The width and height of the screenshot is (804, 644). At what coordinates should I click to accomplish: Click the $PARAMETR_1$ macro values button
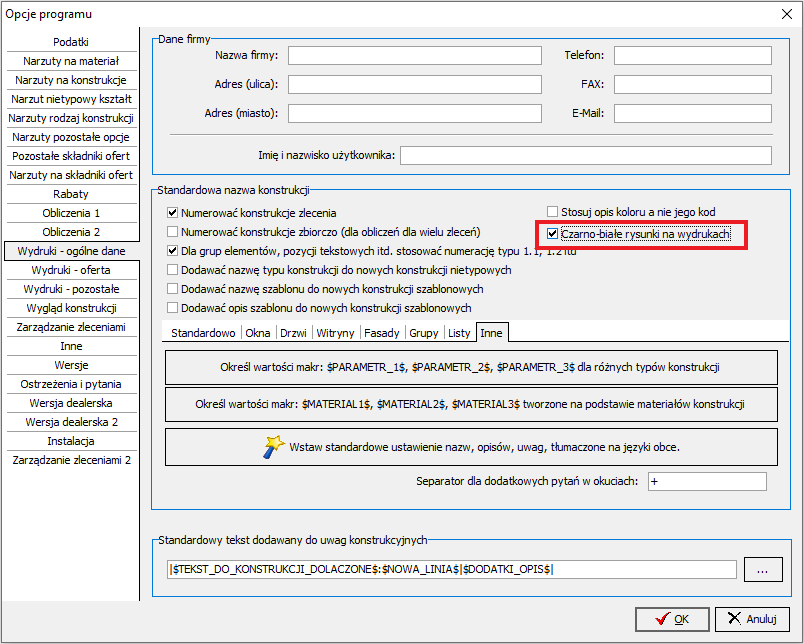(x=470, y=368)
